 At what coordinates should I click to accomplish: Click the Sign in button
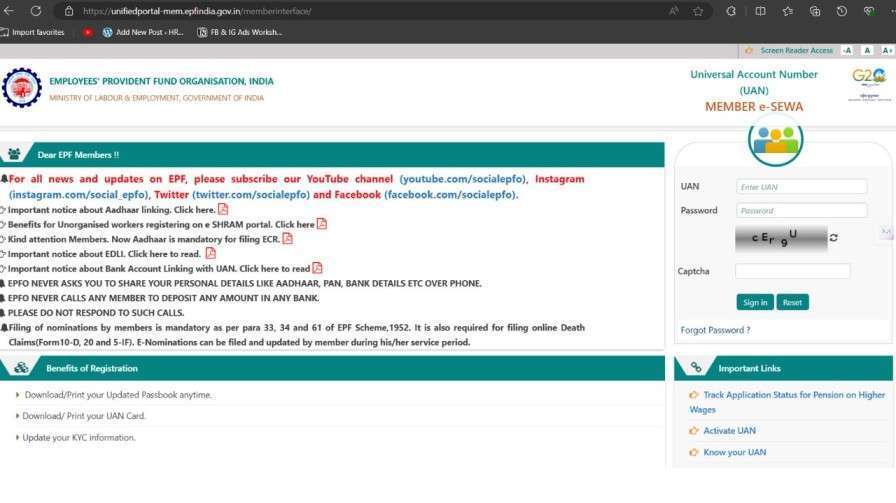pos(755,302)
